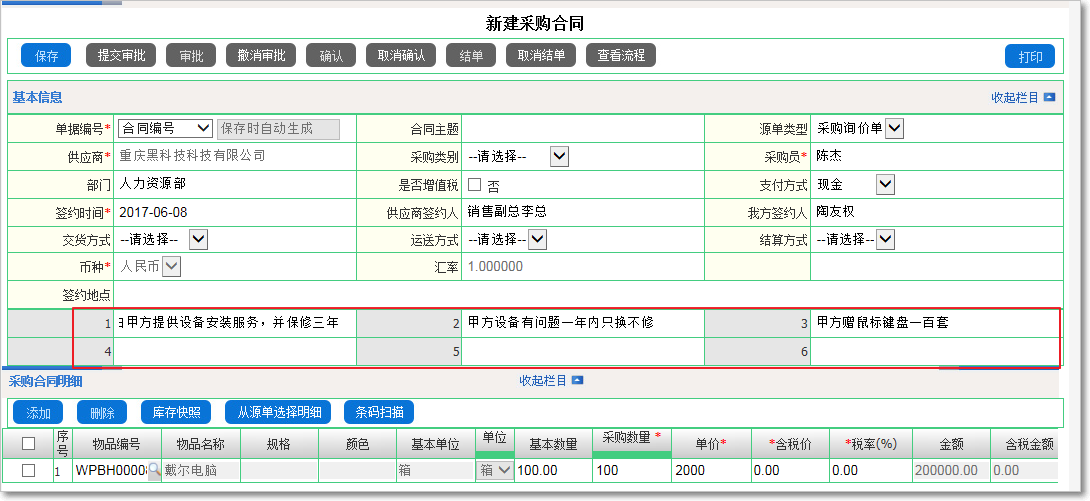Screen dimensions: 1090x501
Task: Toggle the 是否增值税 checkbox
Action: 475,185
